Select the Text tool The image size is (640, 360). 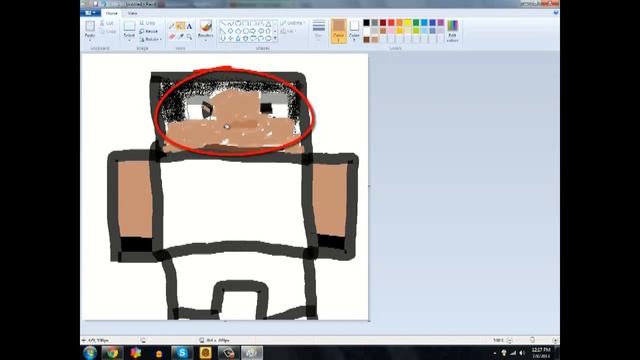tap(189, 26)
